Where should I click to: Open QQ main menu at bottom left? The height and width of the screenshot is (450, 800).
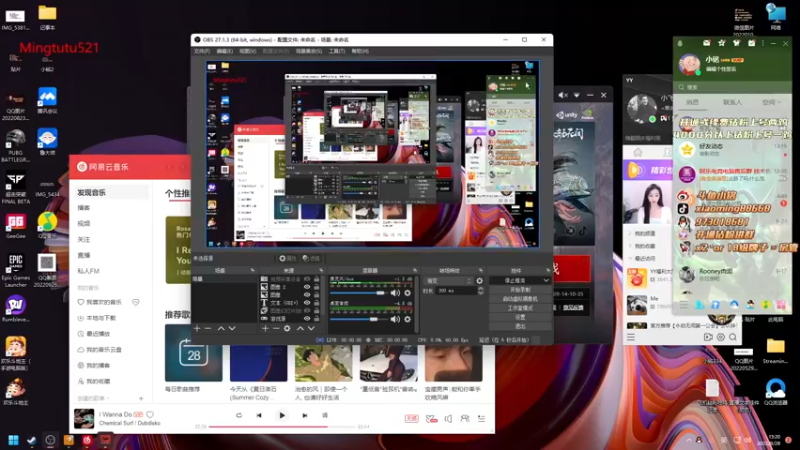pos(684,305)
